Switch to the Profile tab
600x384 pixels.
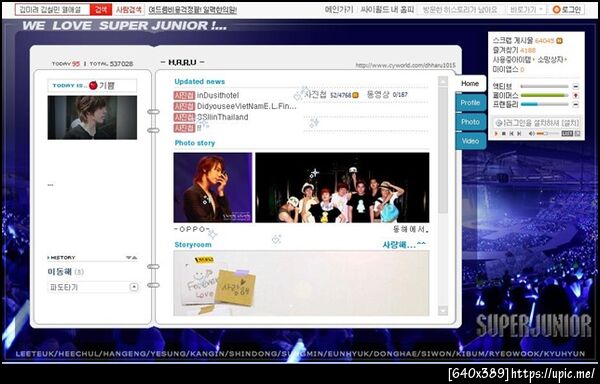(x=471, y=103)
